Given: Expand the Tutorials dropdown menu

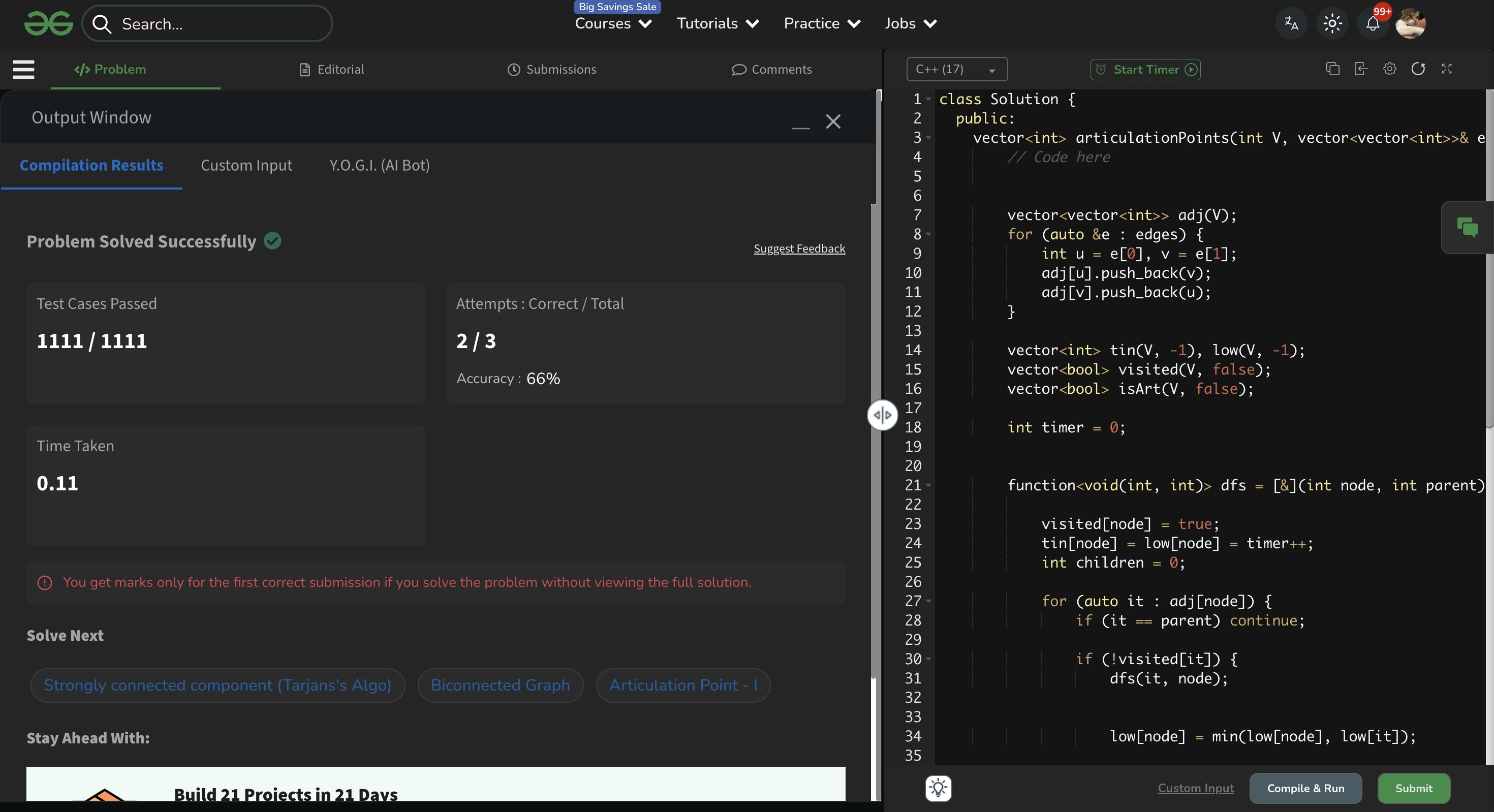Looking at the screenshot, I should (718, 24).
